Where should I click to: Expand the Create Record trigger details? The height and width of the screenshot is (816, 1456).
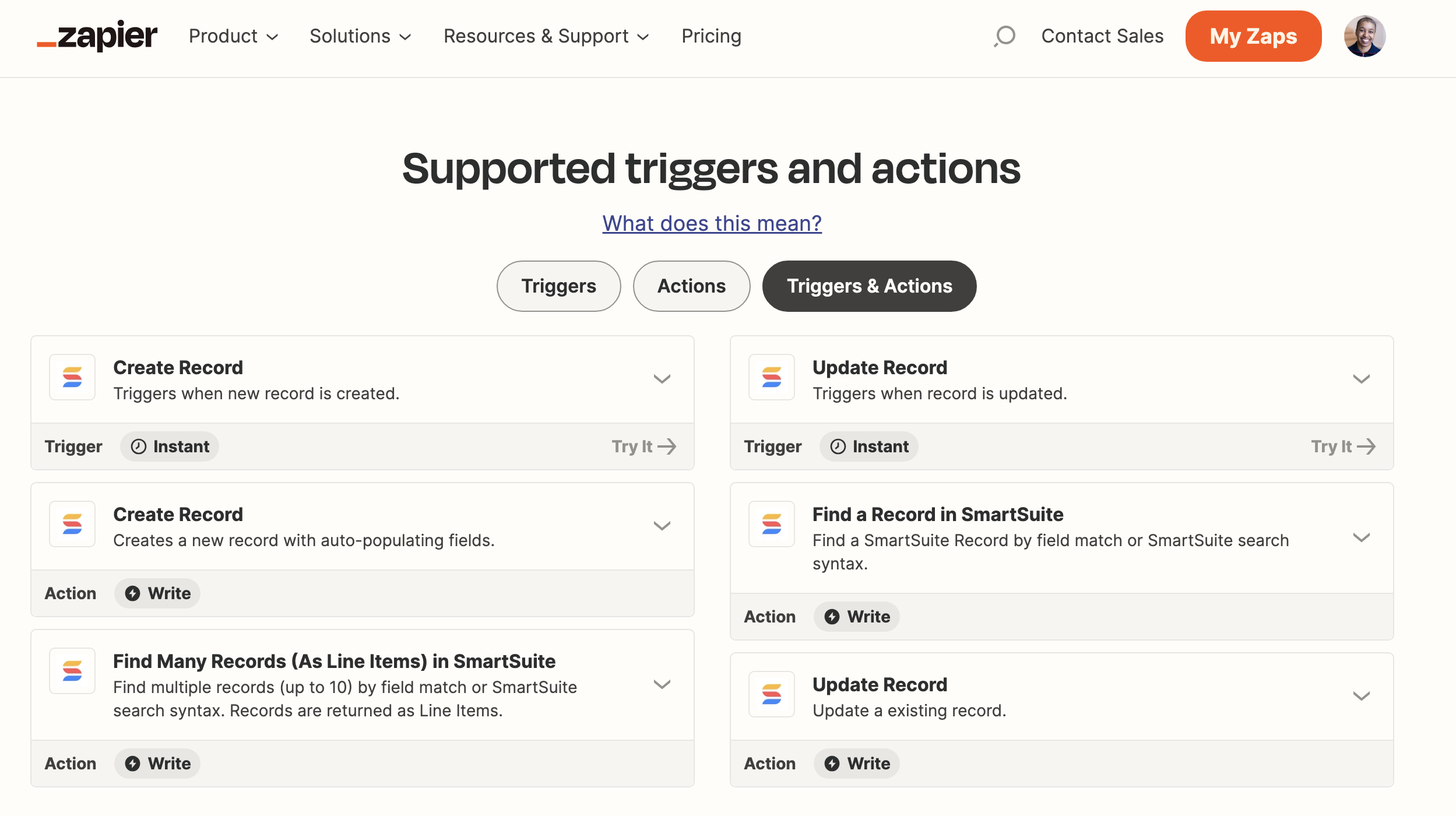click(x=662, y=379)
